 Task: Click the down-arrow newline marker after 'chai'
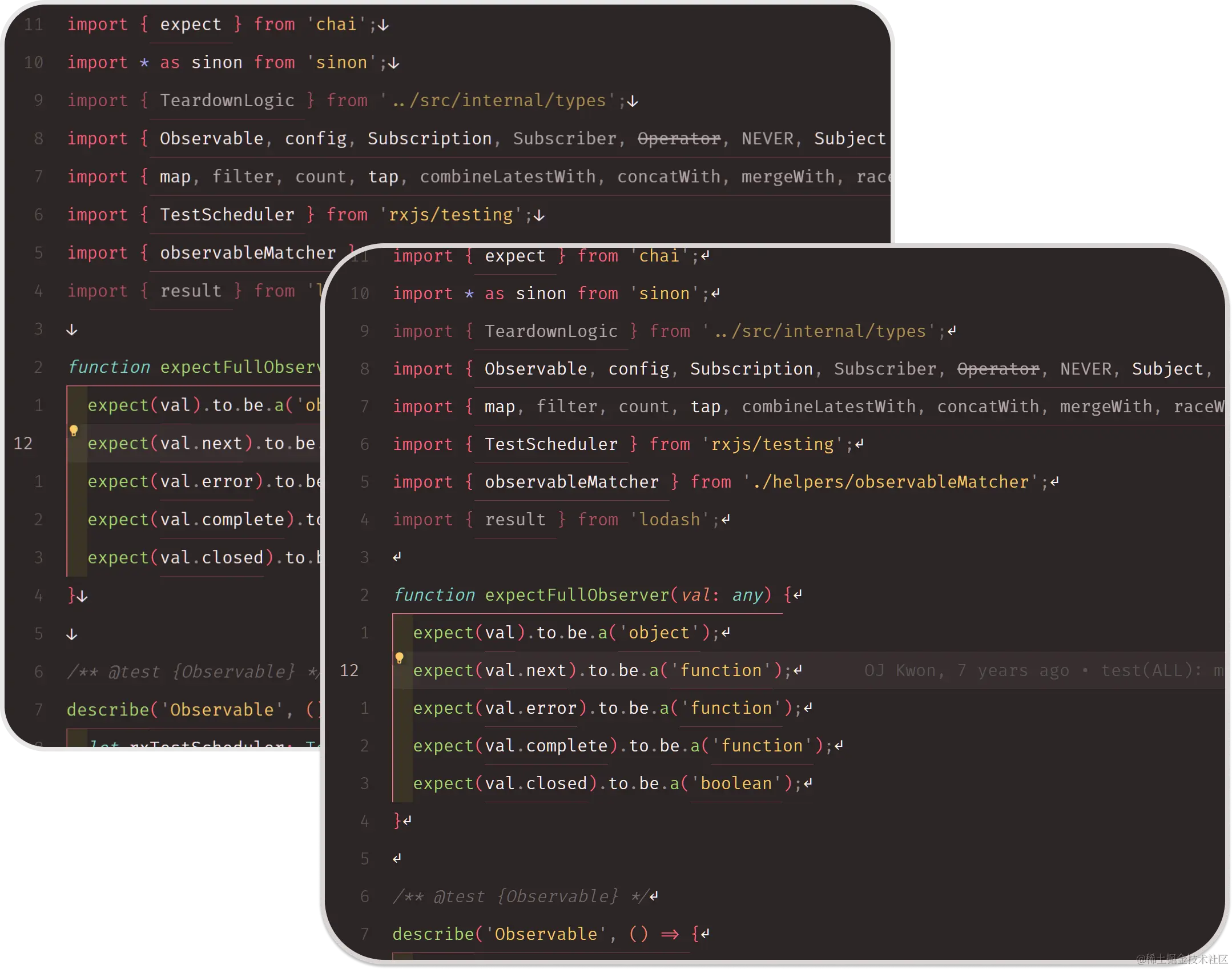pos(384,25)
